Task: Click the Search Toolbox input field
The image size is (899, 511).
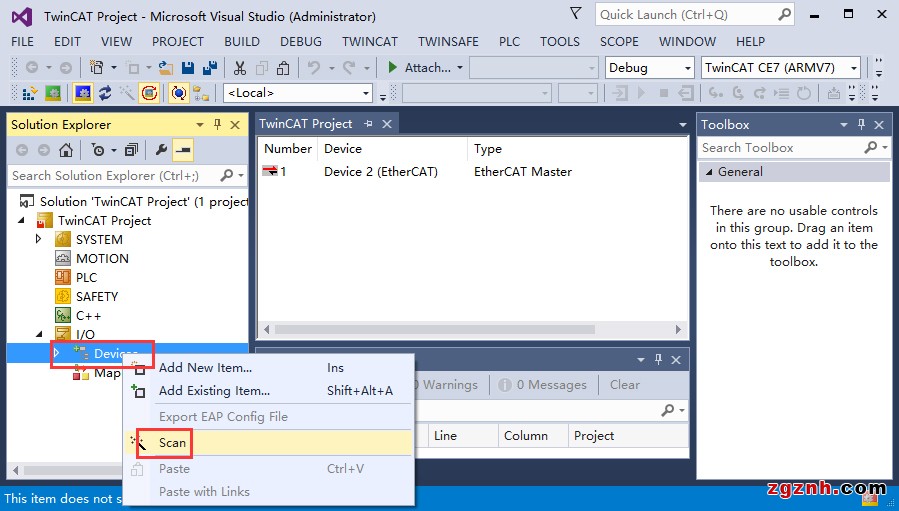Action: 780,148
